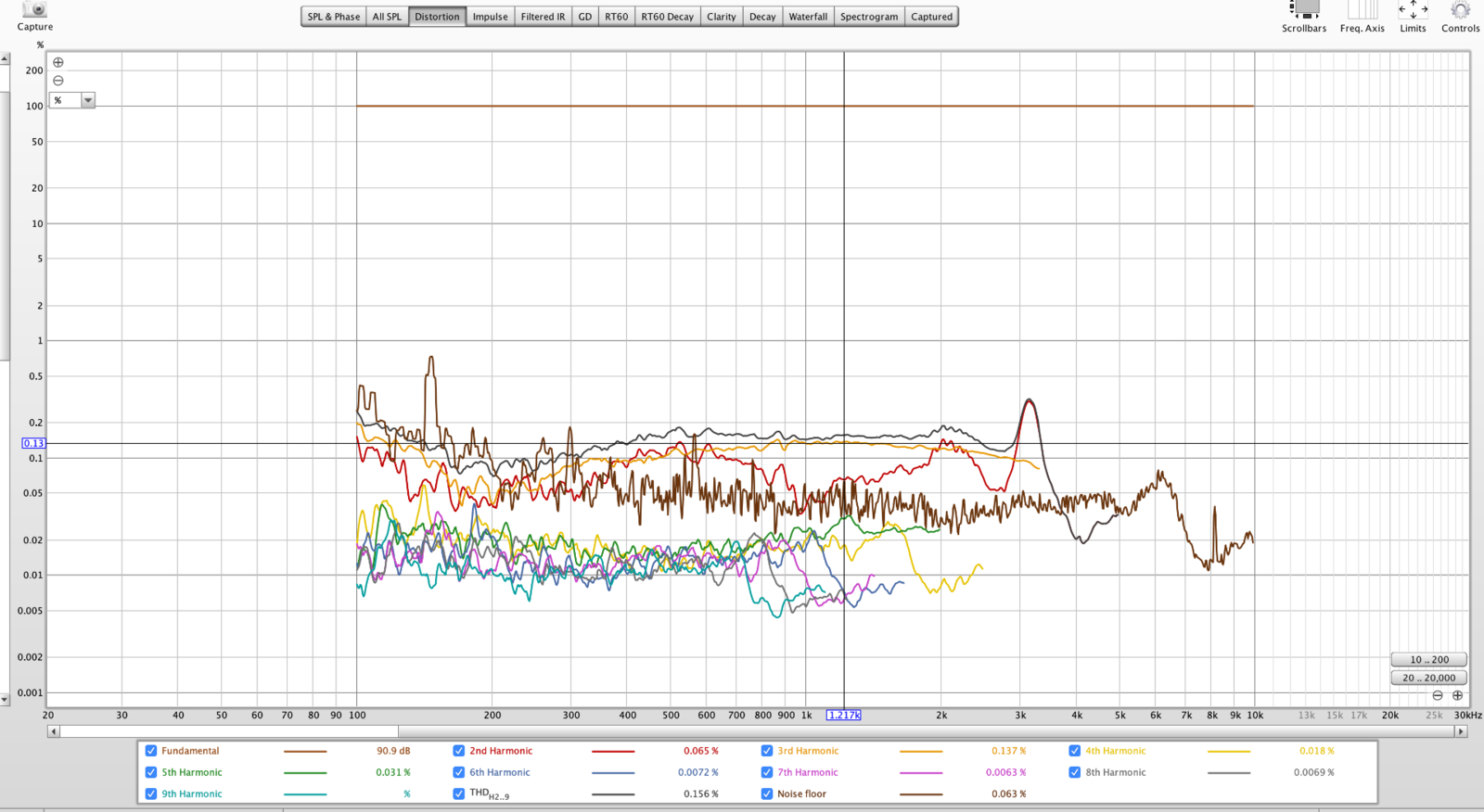Toggle 5th Harmonic trace checkbox

[151, 772]
